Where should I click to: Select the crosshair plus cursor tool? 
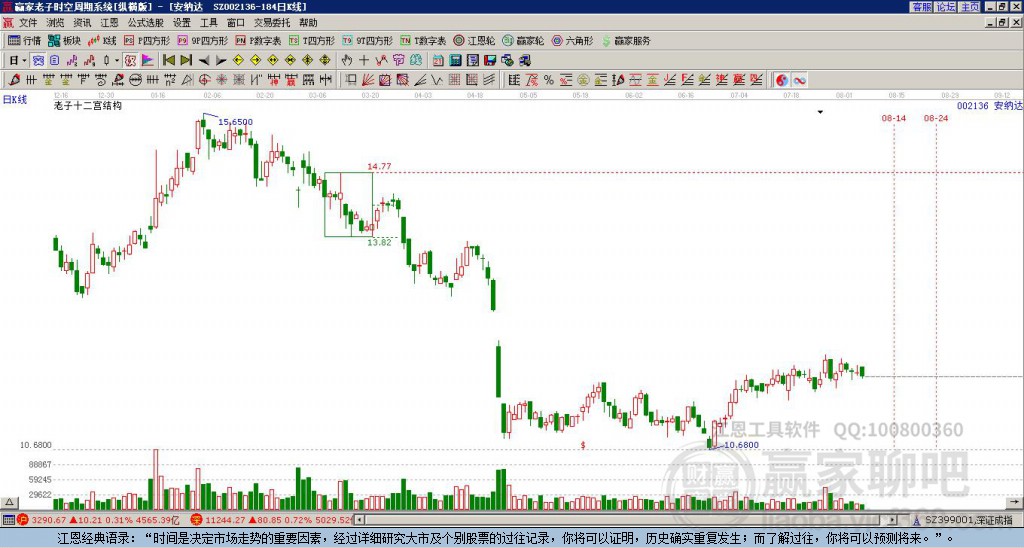[x=364, y=61]
